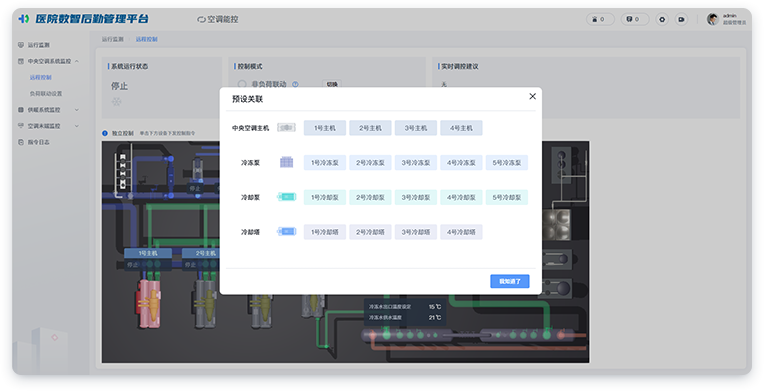Open the alarm counter badge showing 0
This screenshot has height=391, width=764.
[600, 20]
